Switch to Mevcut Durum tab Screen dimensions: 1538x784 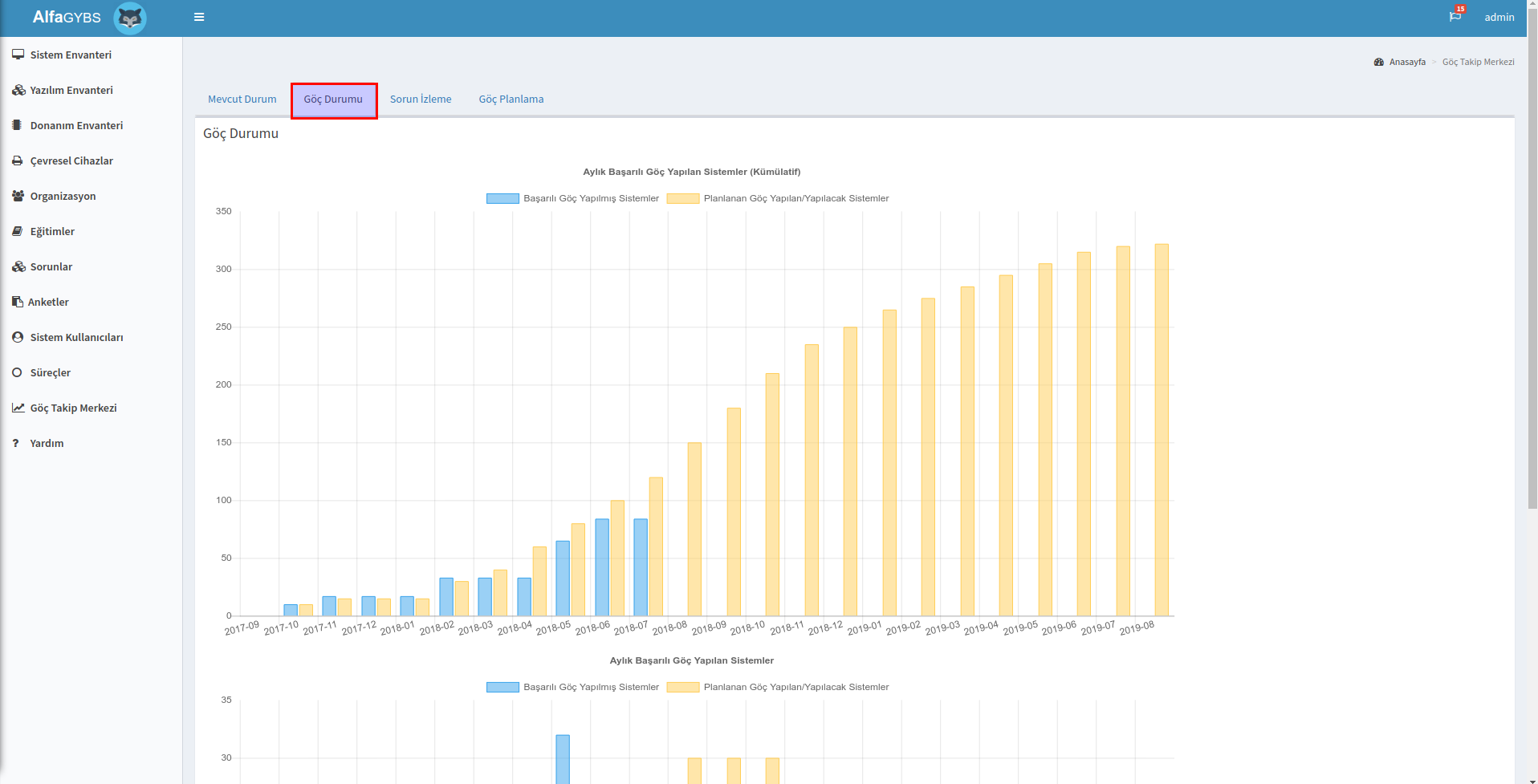[x=242, y=100]
